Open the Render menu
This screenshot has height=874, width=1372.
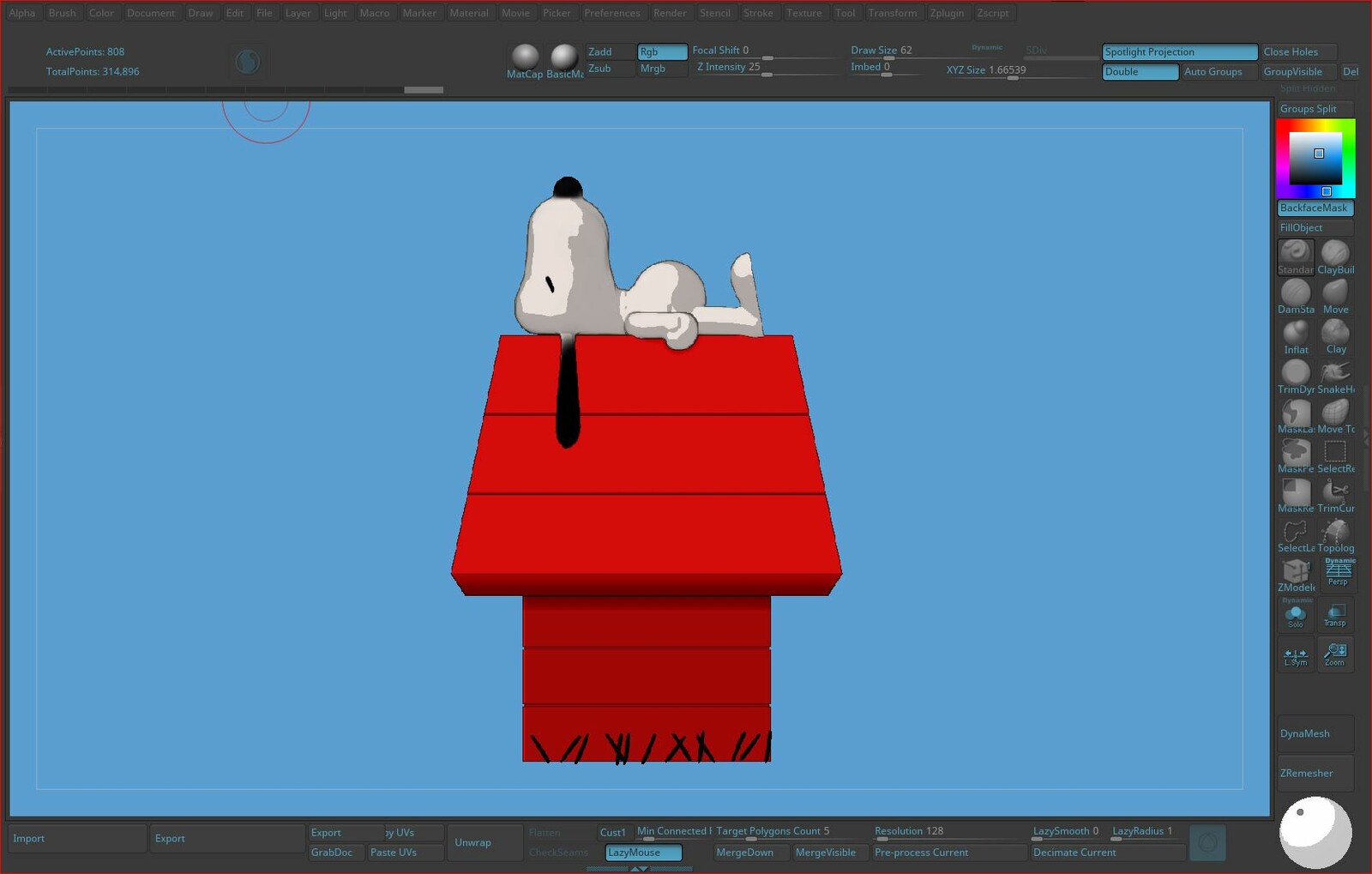pos(670,13)
